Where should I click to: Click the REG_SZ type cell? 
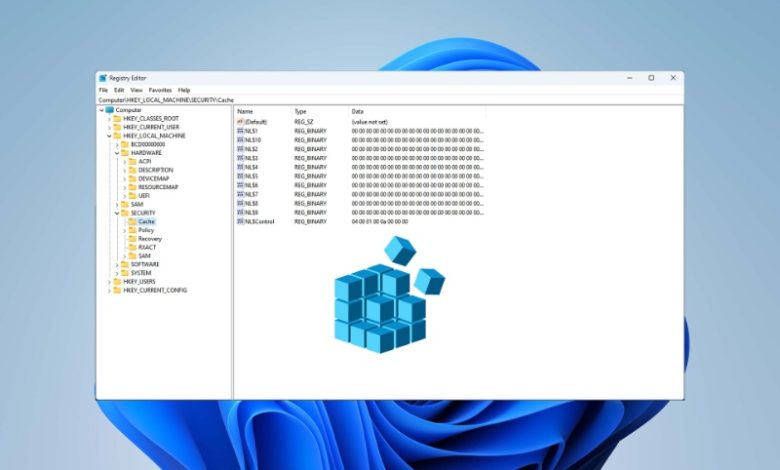pyautogui.click(x=304, y=122)
